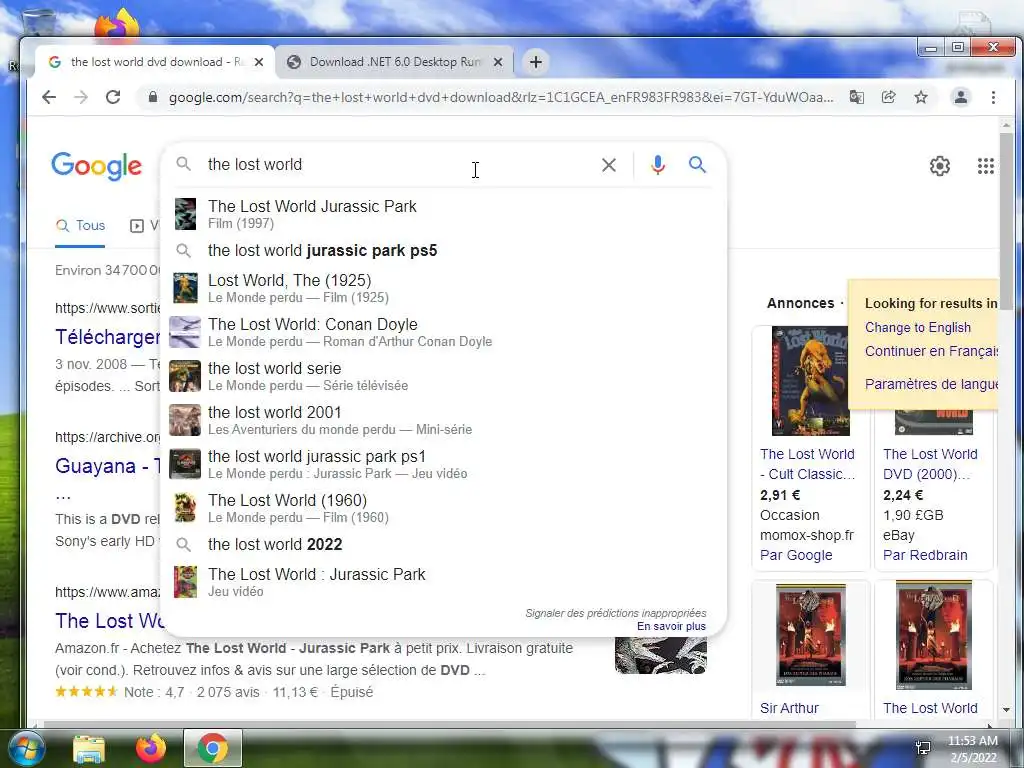Open the En savoir plus link
The image size is (1024, 768).
click(x=671, y=626)
